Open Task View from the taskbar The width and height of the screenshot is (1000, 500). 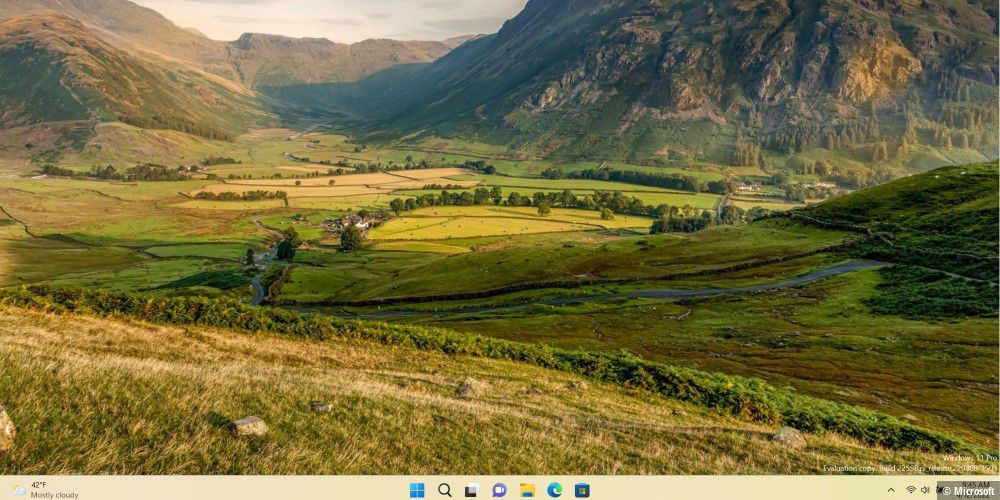click(x=472, y=490)
